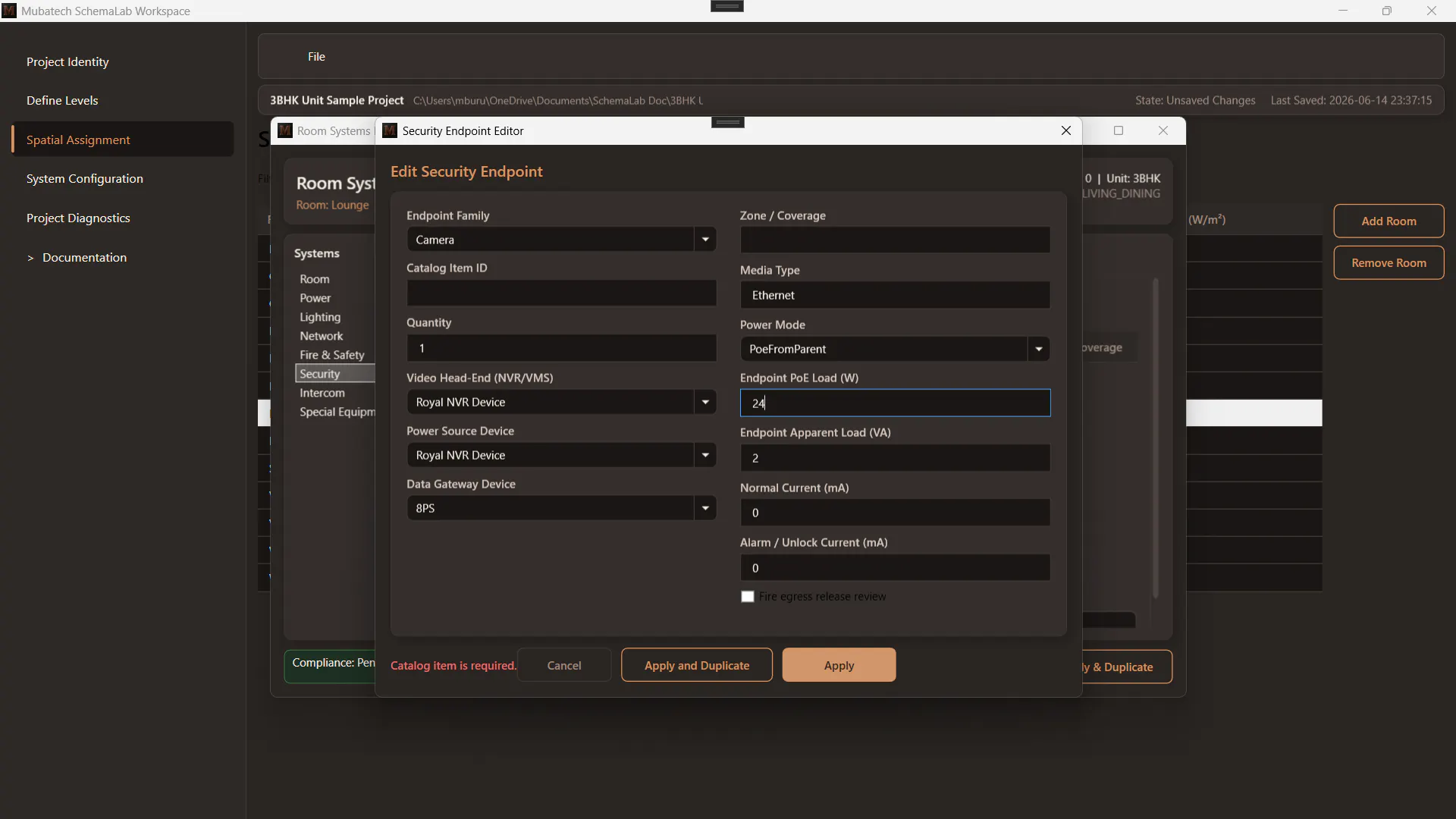Click the State: Unsaved Changes status
The image size is (1456, 819).
point(1195,100)
